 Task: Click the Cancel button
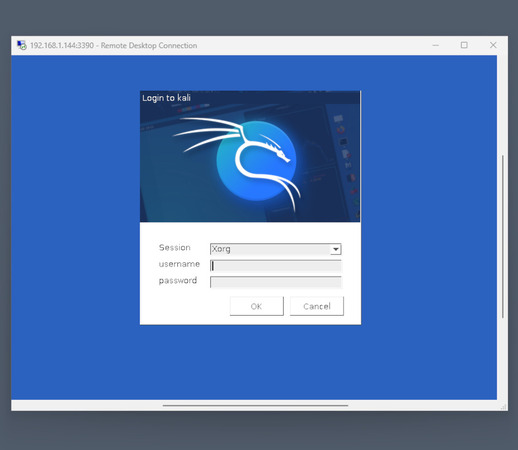point(317,306)
